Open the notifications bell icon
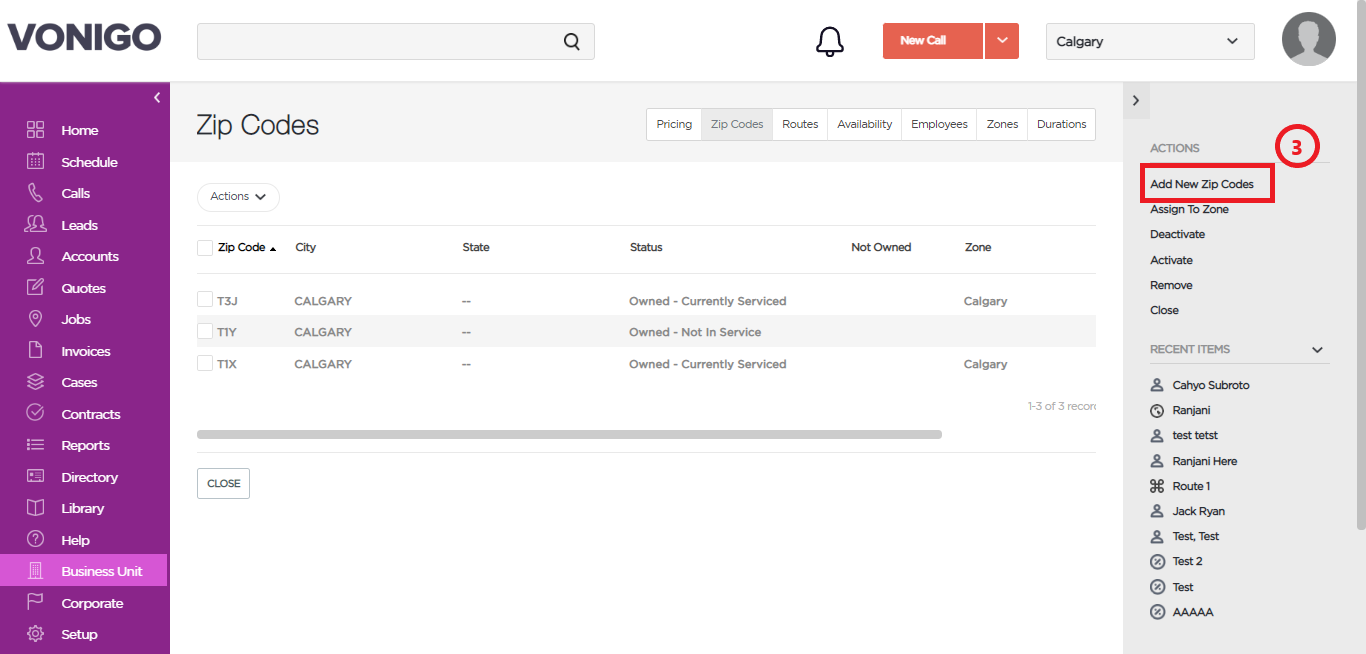This screenshot has height=654, width=1366. click(830, 41)
